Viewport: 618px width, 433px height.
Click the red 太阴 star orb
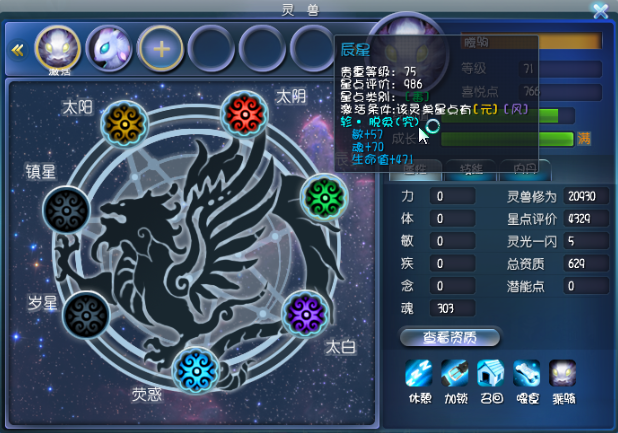245,114
